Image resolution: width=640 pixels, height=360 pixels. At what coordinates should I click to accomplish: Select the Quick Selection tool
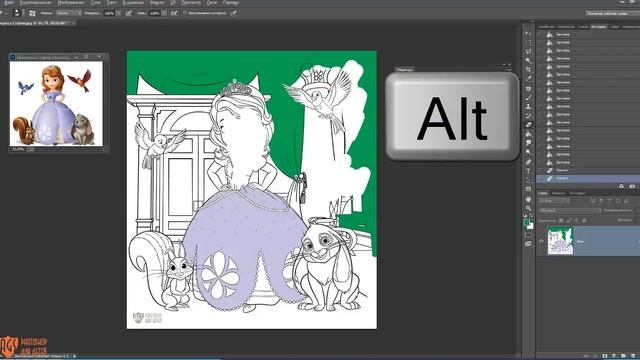pos(528,60)
